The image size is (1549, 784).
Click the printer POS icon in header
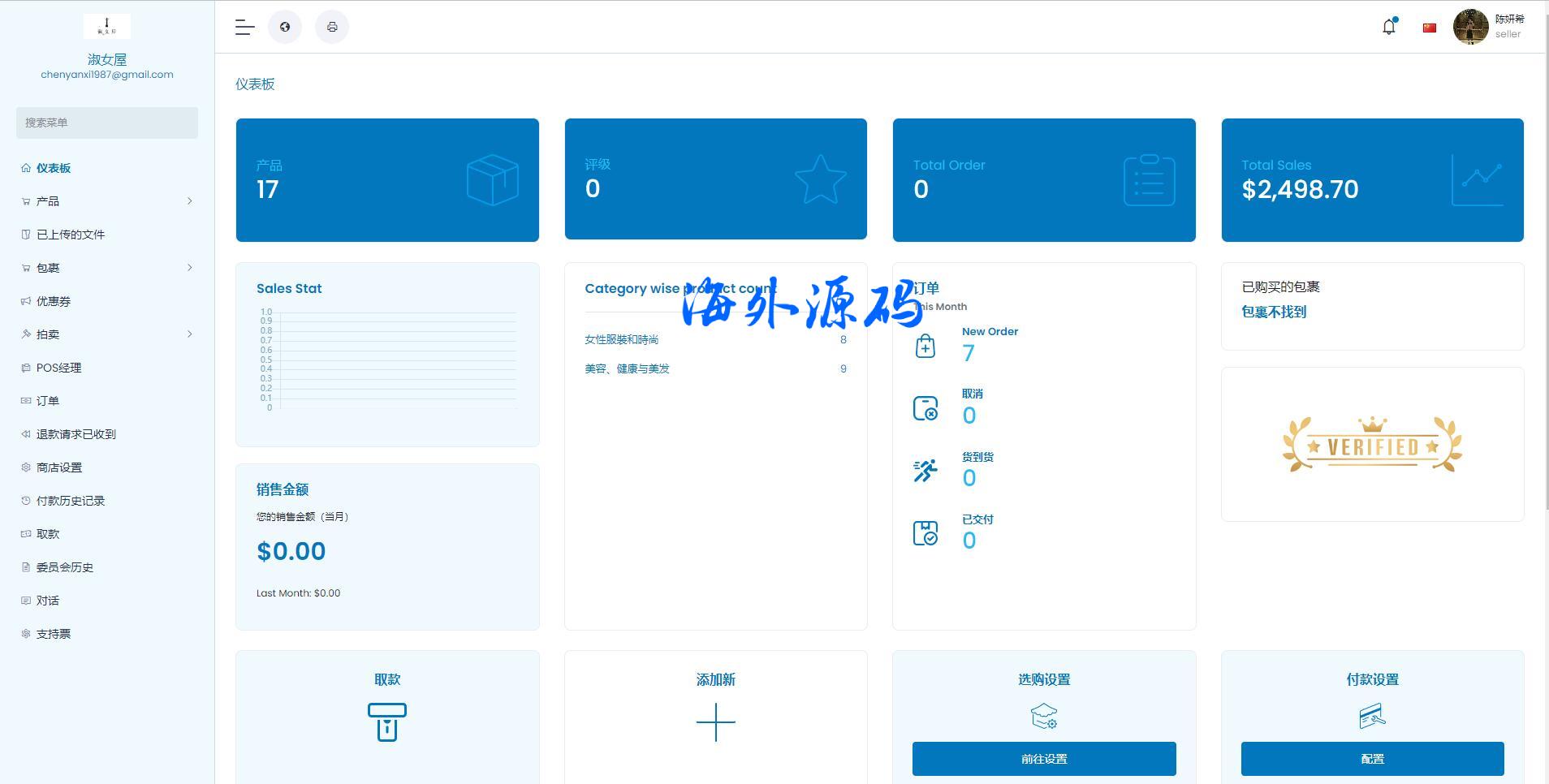332,28
